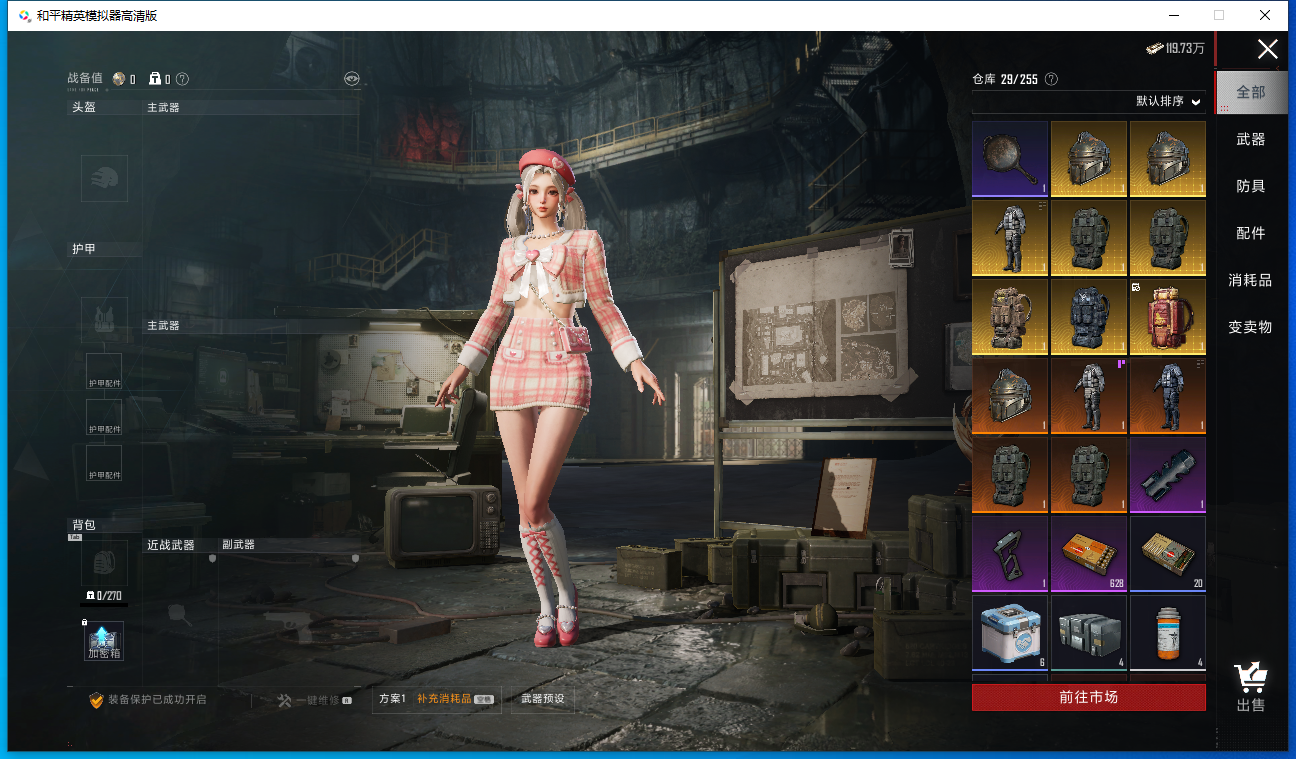Click the orange medicine bottle item
The image size is (1296, 759).
click(1167, 633)
